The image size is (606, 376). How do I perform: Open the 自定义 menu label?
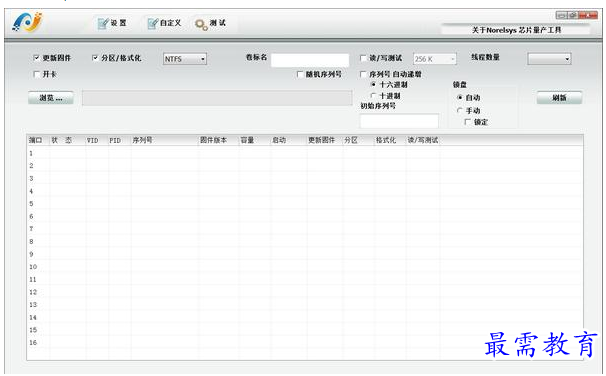pyautogui.click(x=170, y=23)
